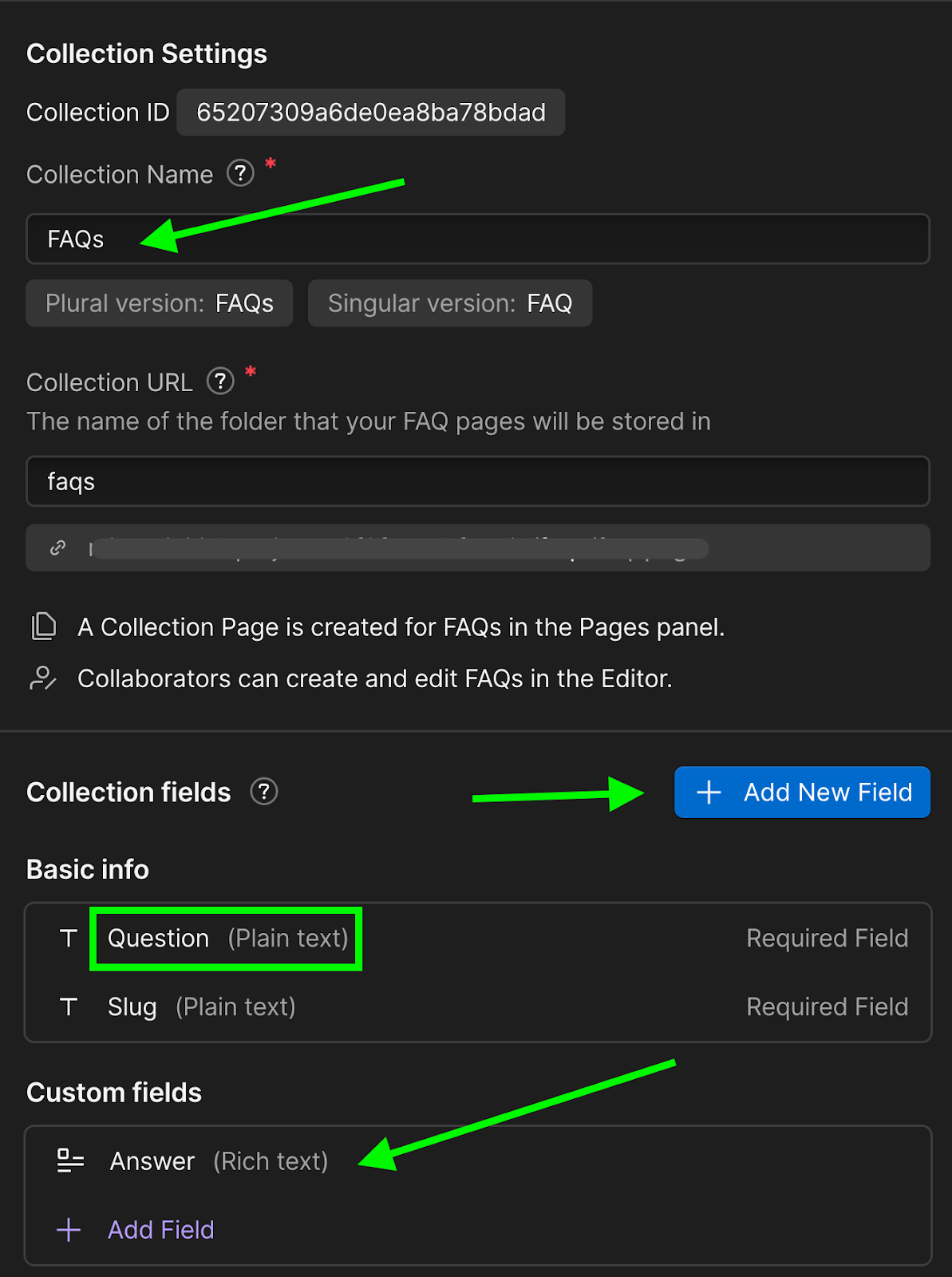The height and width of the screenshot is (1277, 952).
Task: Click the Answer rich text icon
Action: (x=70, y=1160)
